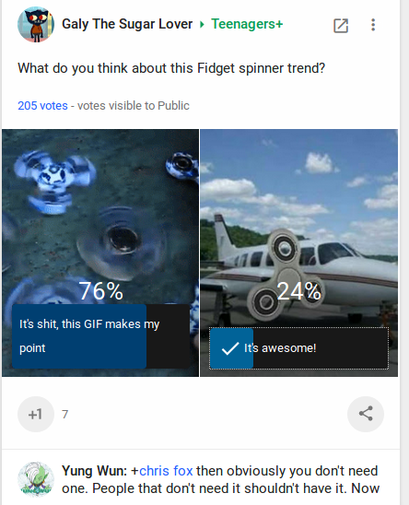Click the checkmark on It's awesome!
The height and width of the screenshot is (505, 409).
230,348
